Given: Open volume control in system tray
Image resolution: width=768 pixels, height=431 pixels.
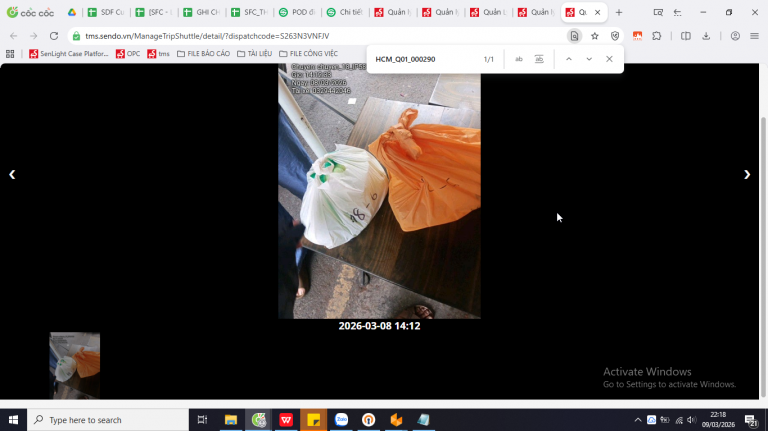Looking at the screenshot, I should 692,420.
